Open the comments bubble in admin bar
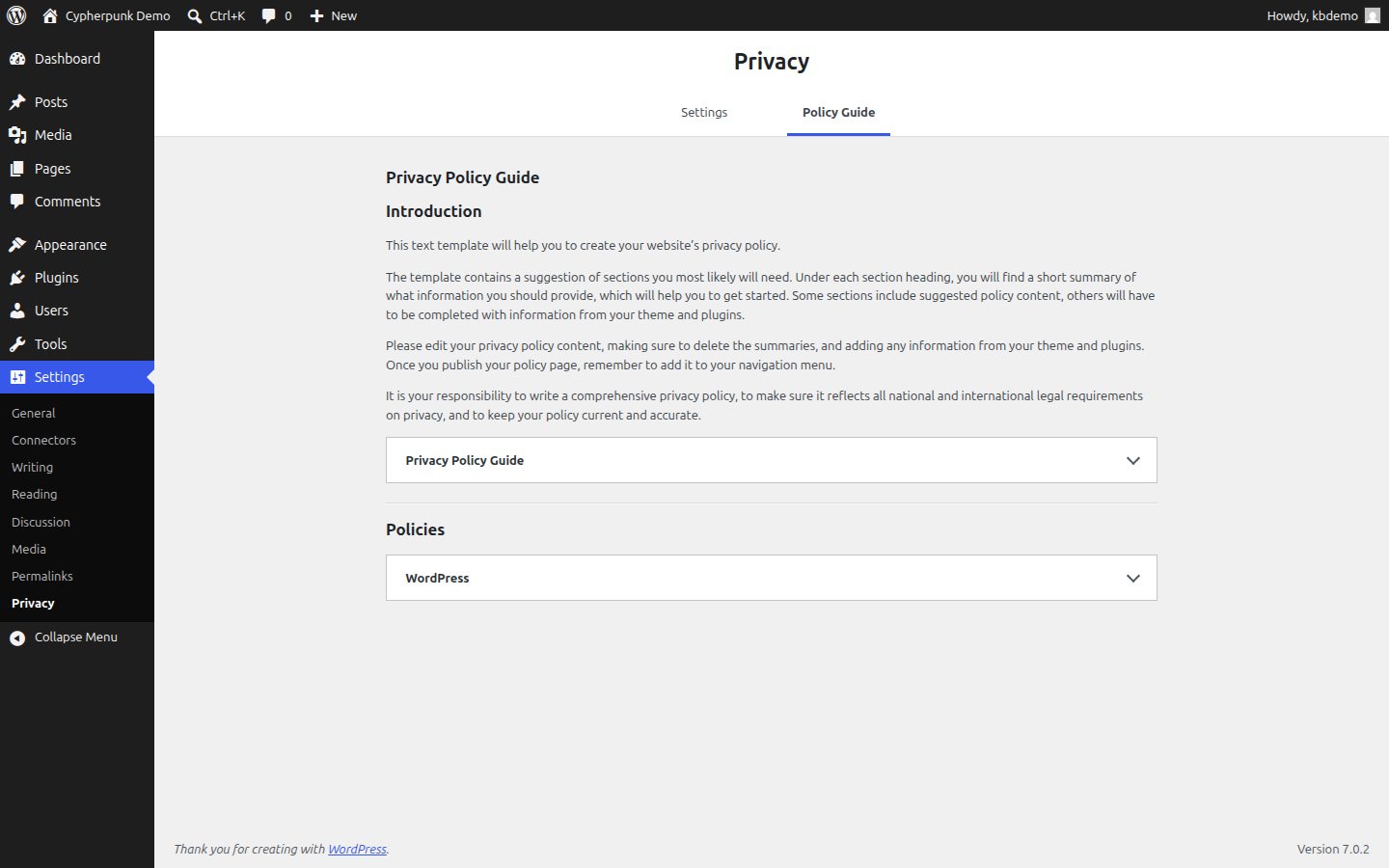Image resolution: width=1389 pixels, height=868 pixels. click(x=269, y=15)
